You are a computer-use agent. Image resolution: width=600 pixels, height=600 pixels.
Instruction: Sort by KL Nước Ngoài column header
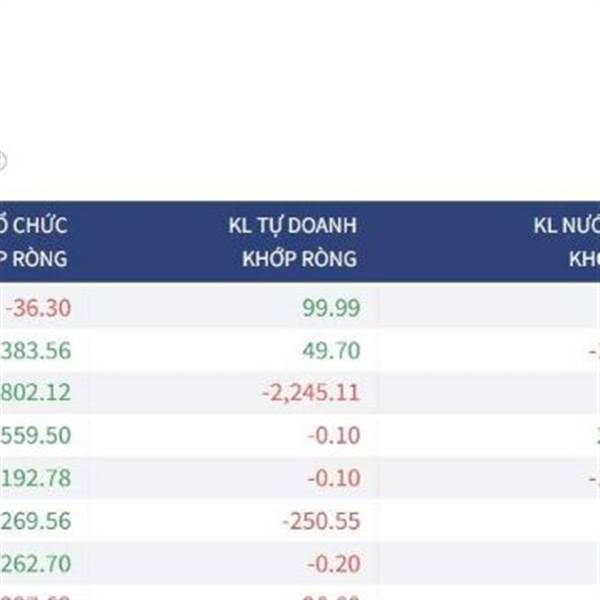(567, 242)
